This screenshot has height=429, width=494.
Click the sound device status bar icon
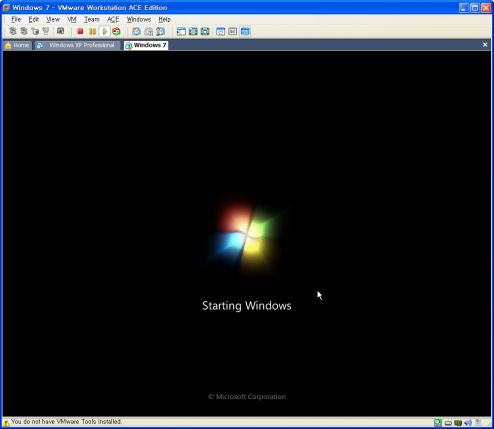tap(468, 423)
